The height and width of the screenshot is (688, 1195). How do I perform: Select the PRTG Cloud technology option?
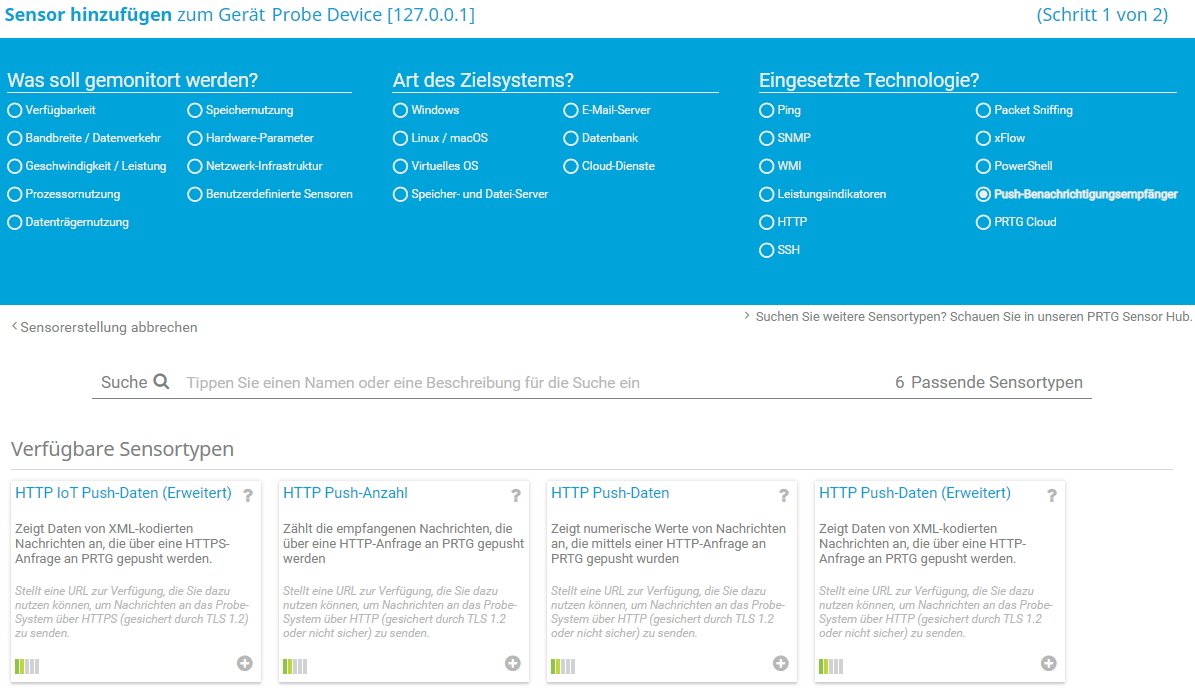[984, 222]
